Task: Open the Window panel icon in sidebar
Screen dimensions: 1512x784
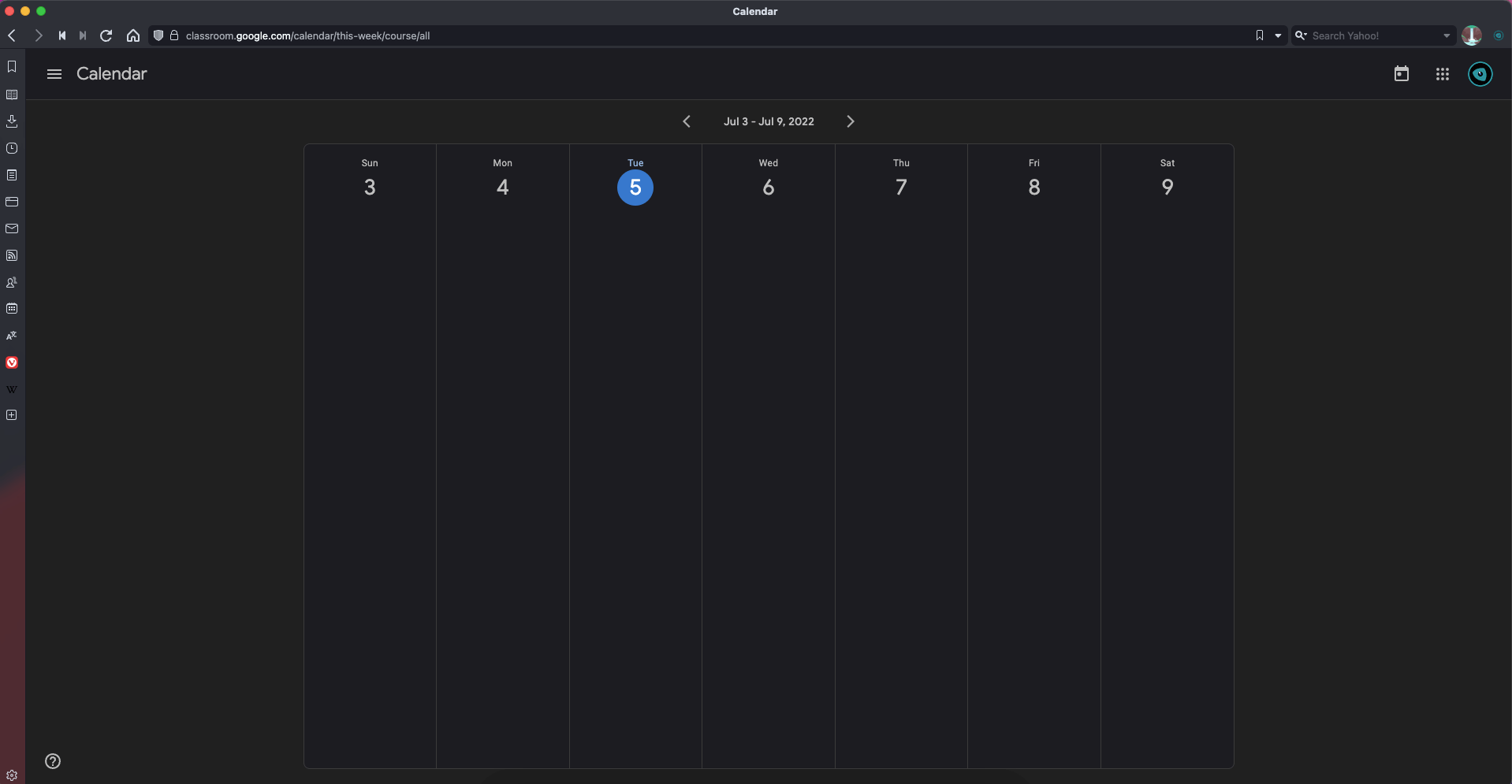Action: coord(12,202)
